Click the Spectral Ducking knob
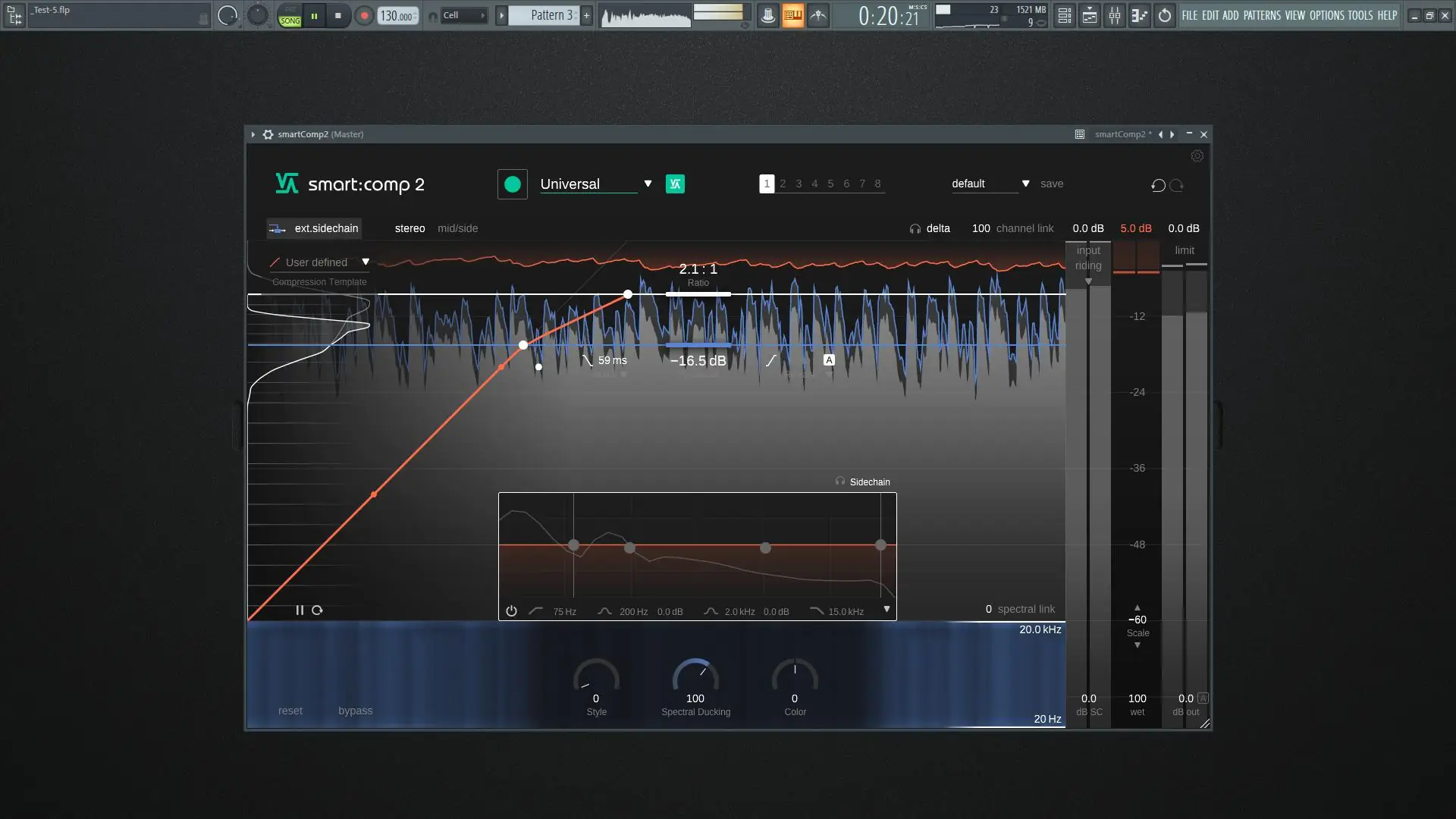The height and width of the screenshot is (819, 1456). (x=695, y=676)
